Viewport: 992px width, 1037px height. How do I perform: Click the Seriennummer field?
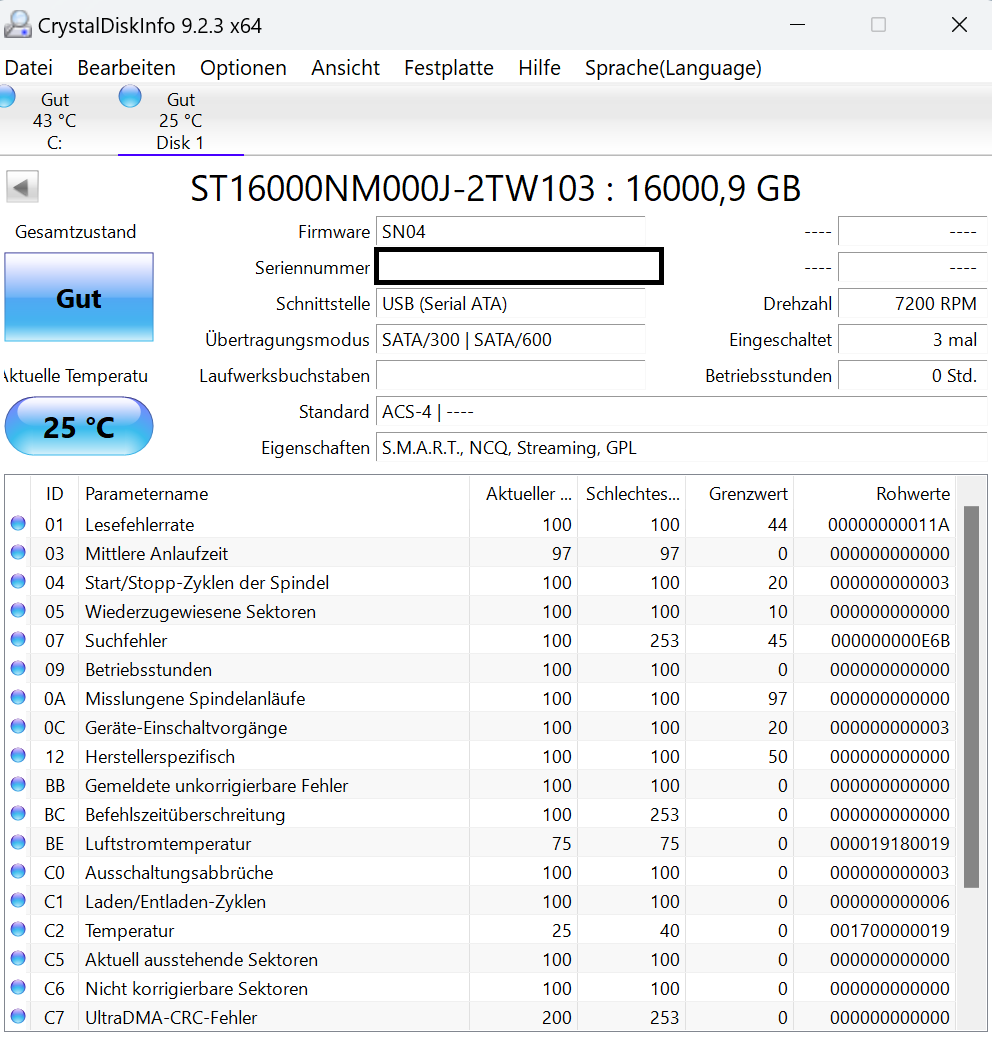(x=519, y=267)
